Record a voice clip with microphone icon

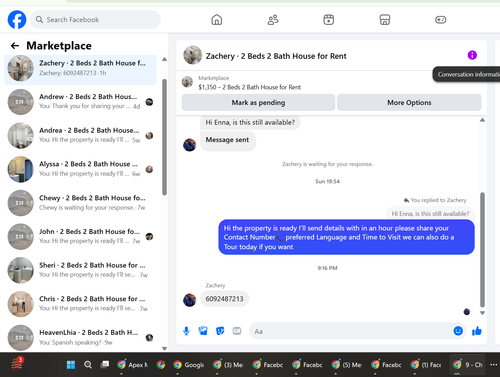(186, 331)
